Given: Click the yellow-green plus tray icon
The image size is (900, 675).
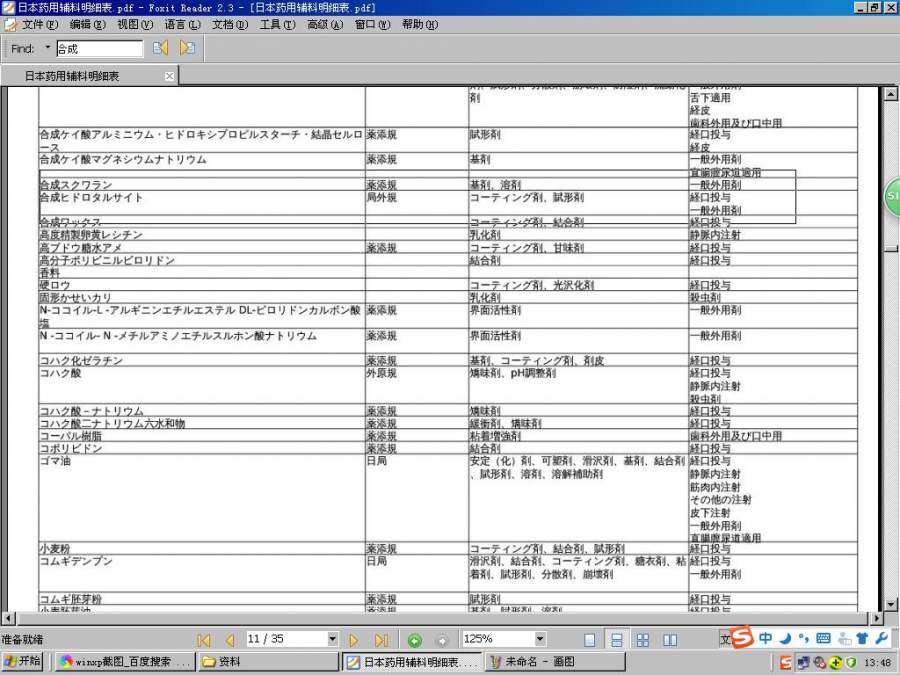Looking at the screenshot, I should [x=835, y=663].
